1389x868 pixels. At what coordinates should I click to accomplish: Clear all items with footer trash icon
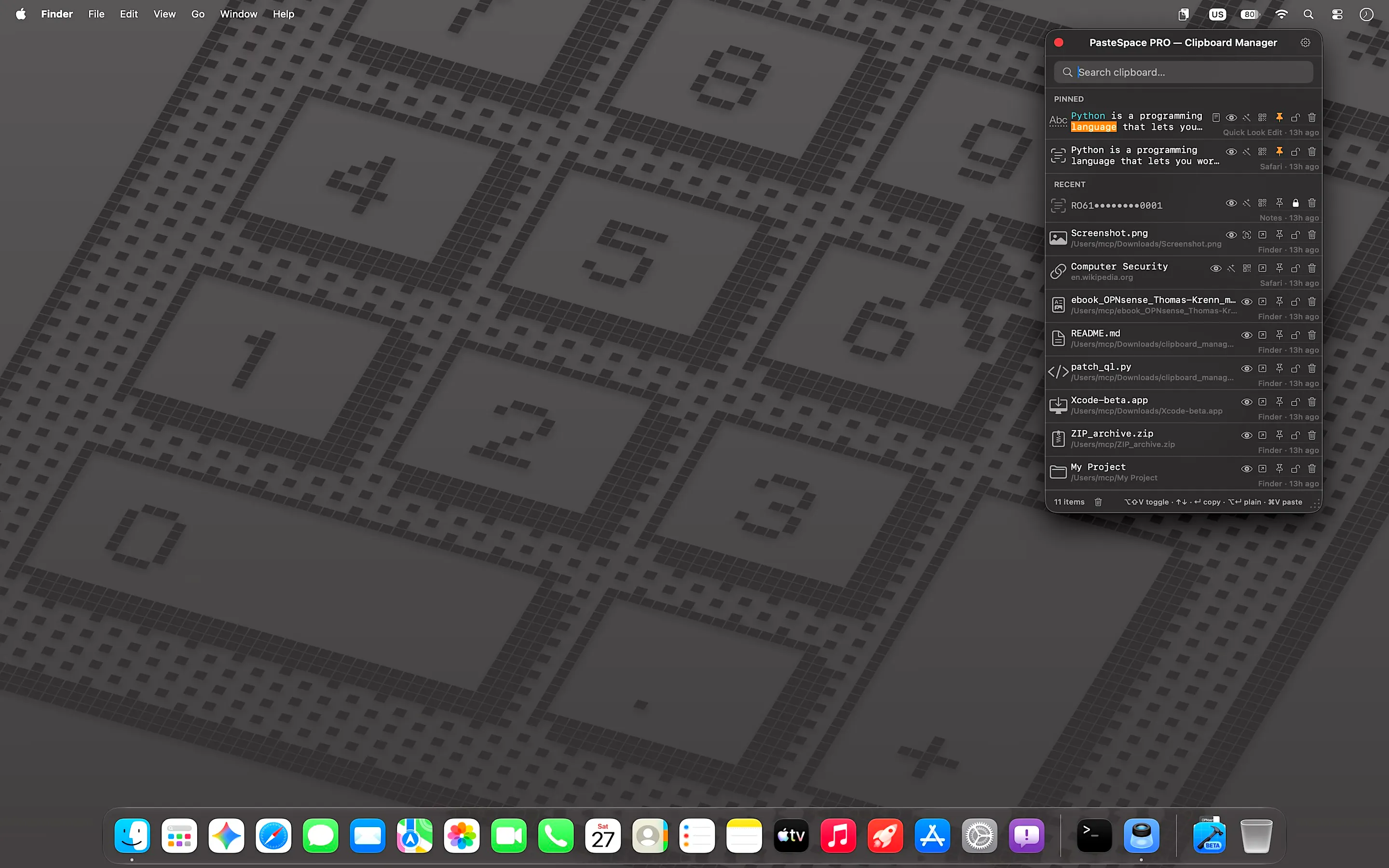tap(1098, 502)
